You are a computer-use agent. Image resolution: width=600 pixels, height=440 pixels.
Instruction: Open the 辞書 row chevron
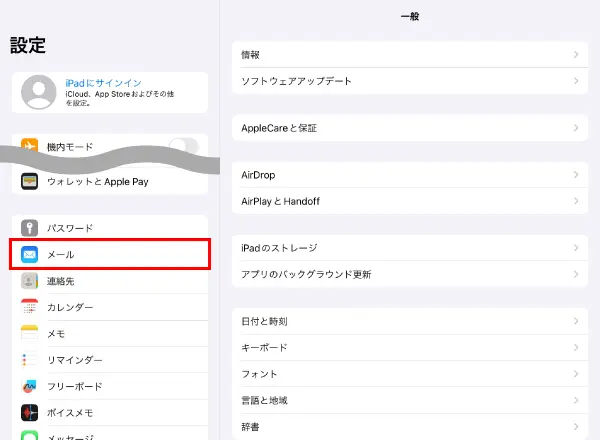pyautogui.click(x=576, y=427)
